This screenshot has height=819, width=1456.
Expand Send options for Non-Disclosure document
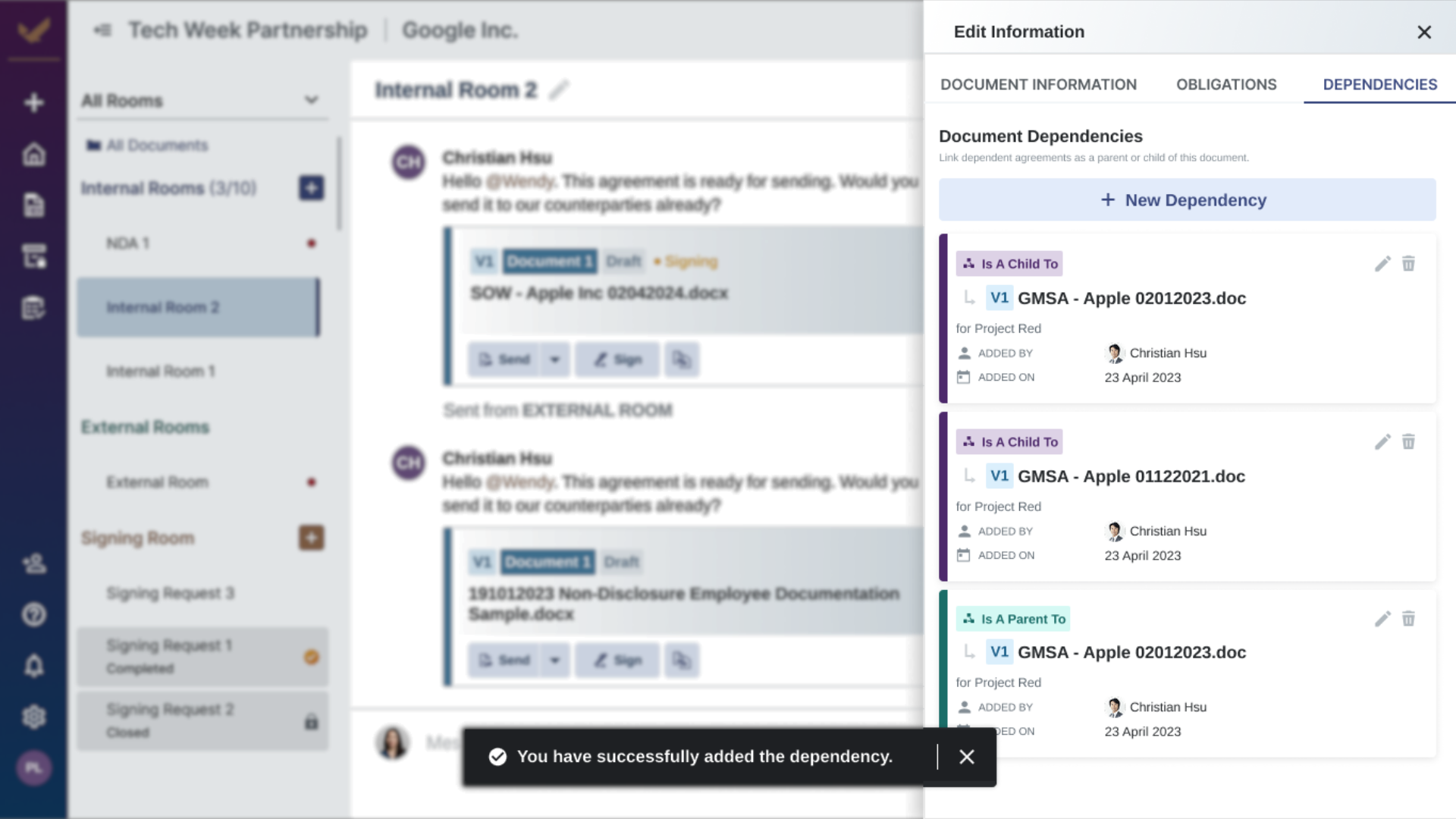tap(555, 661)
